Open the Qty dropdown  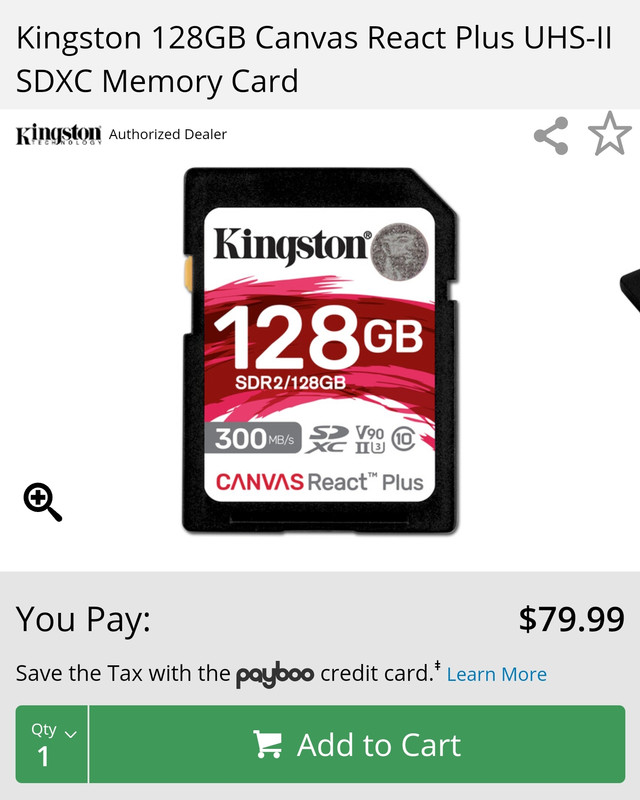coord(52,744)
